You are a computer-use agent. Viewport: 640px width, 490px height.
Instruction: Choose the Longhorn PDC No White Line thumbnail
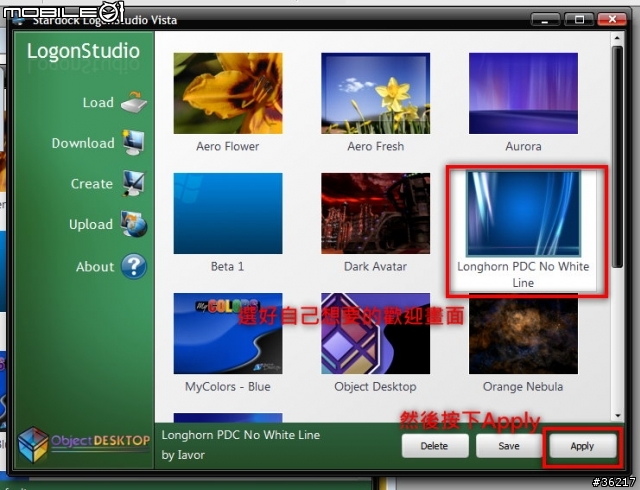click(523, 213)
